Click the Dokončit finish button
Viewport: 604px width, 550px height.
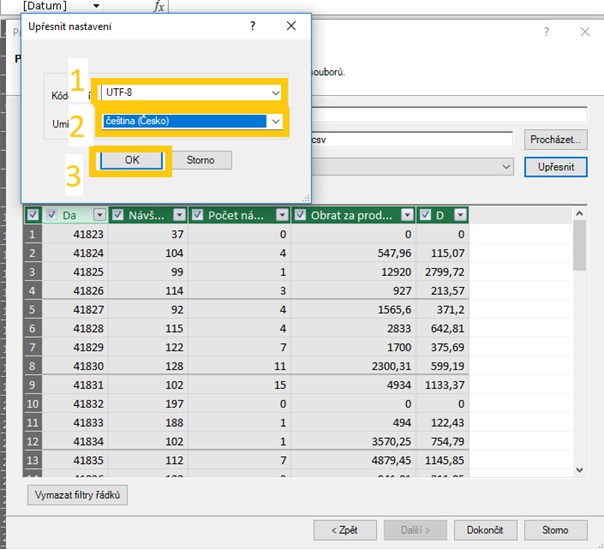(x=485, y=530)
